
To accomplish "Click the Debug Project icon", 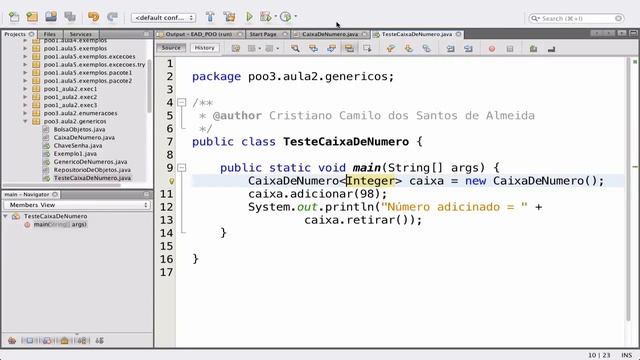I will 266,17.
